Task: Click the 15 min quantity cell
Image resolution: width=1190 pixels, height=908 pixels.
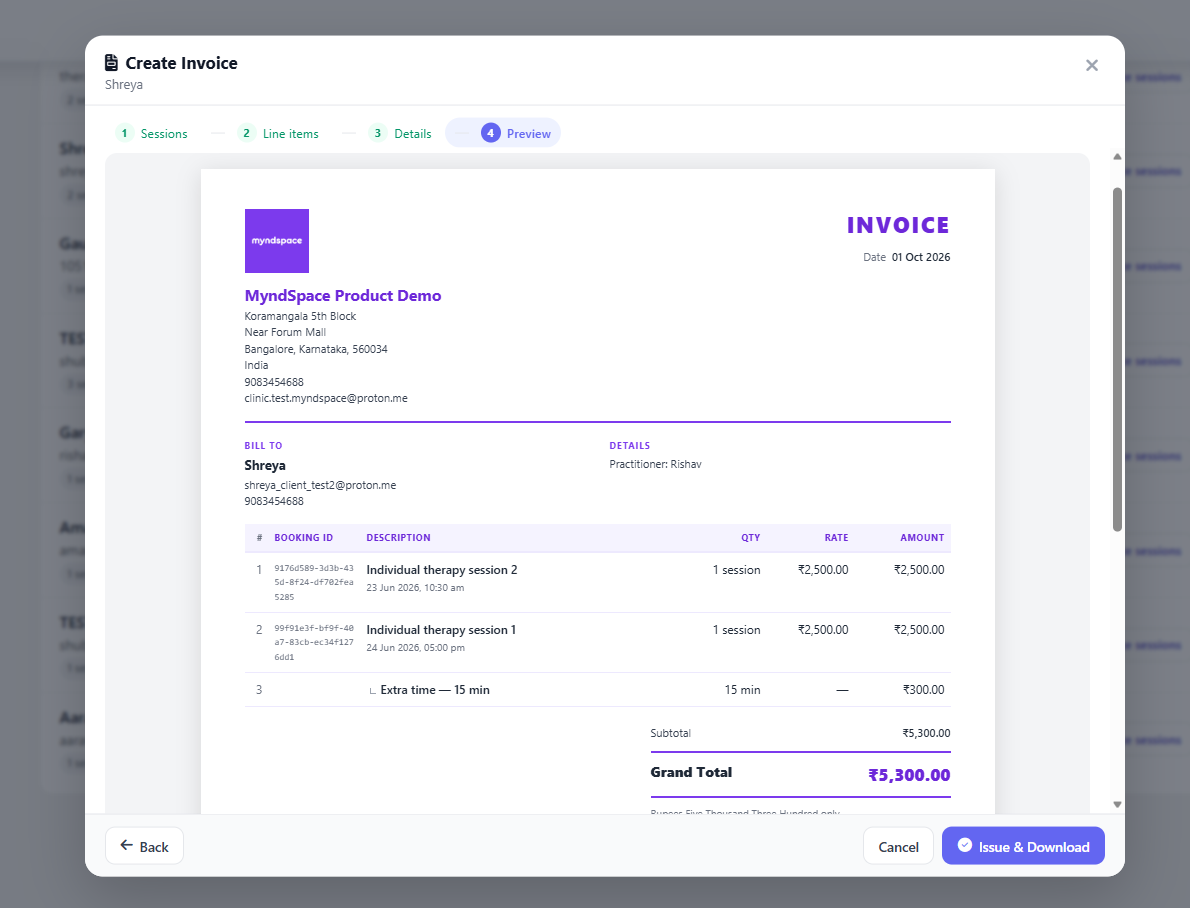Action: pyautogui.click(x=742, y=689)
